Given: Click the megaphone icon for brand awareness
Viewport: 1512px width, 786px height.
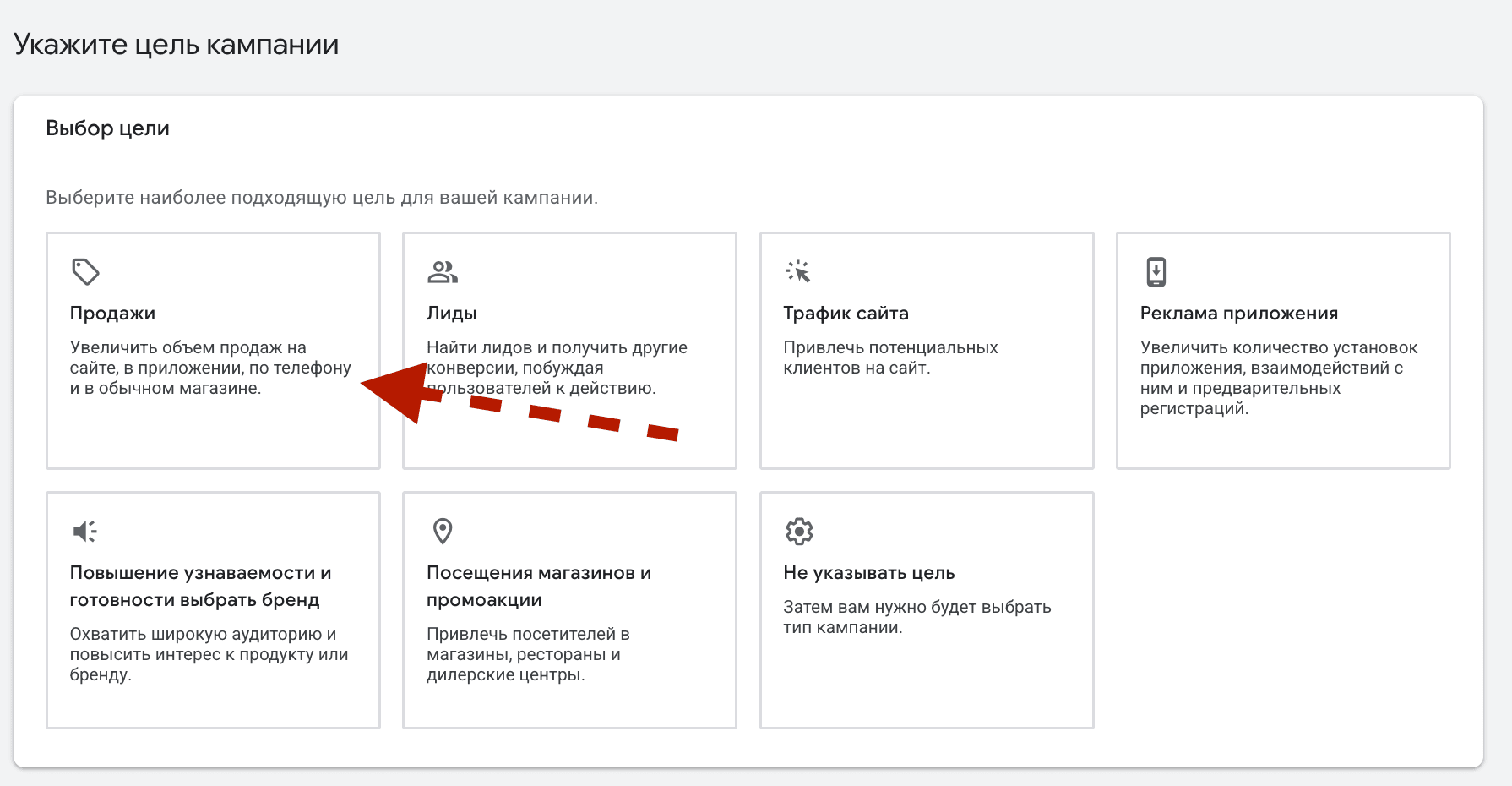Looking at the screenshot, I should point(84,532).
